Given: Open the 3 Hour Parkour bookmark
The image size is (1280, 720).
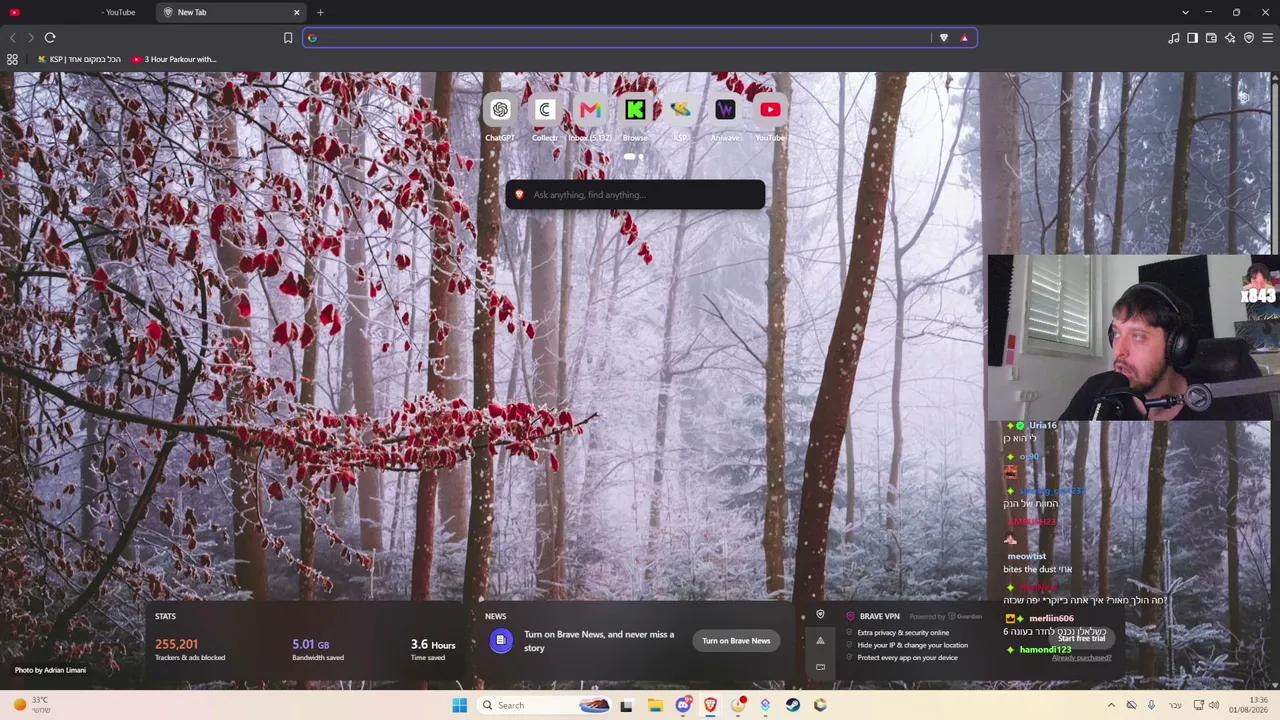Looking at the screenshot, I should 174,59.
